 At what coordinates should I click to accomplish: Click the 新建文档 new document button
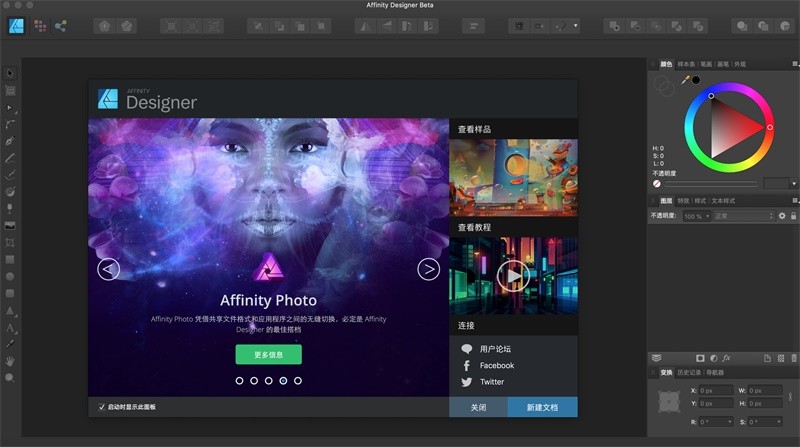542,407
